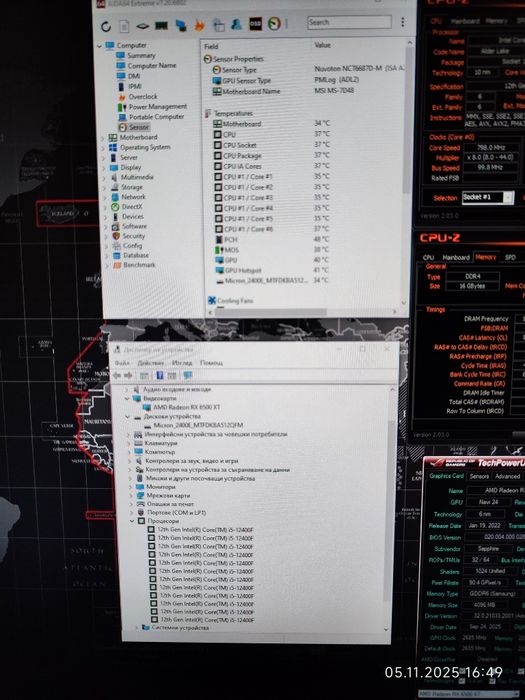Open the AIDA64 memory module toolbar icon
Screen dimensions: 525x700
pos(161,26)
